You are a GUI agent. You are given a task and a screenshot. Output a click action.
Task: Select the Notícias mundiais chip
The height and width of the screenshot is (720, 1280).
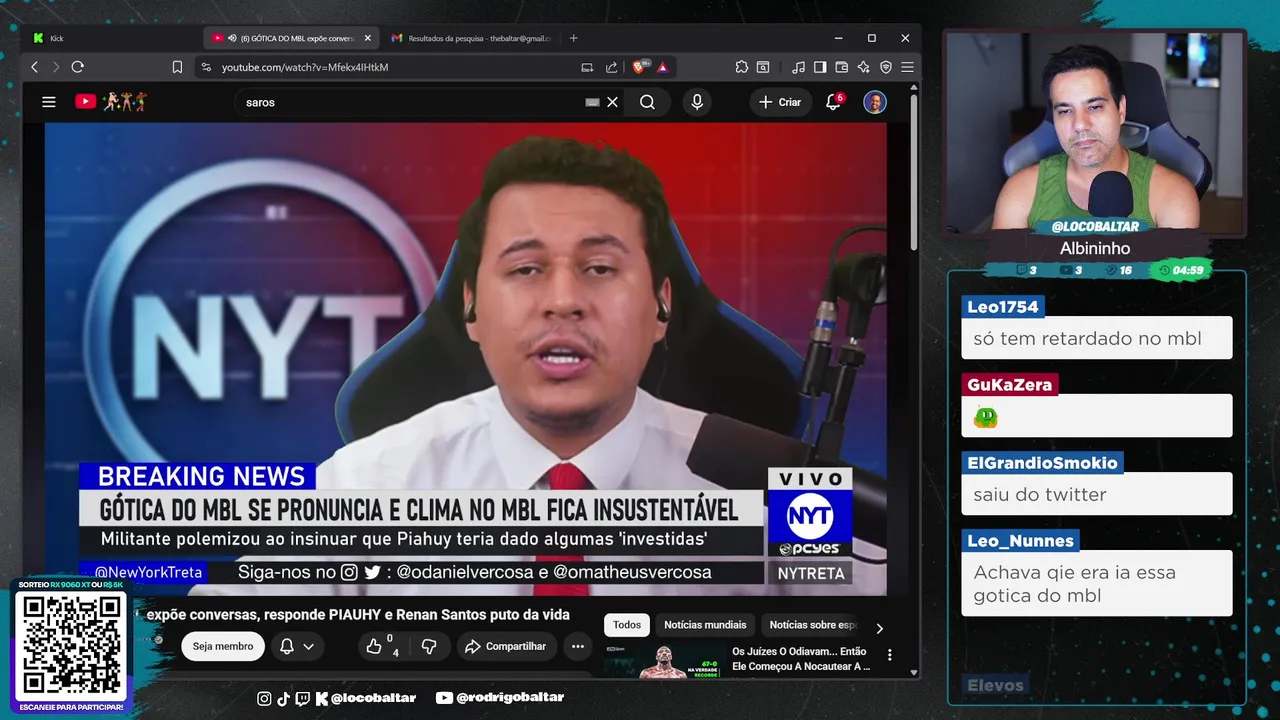(x=705, y=625)
